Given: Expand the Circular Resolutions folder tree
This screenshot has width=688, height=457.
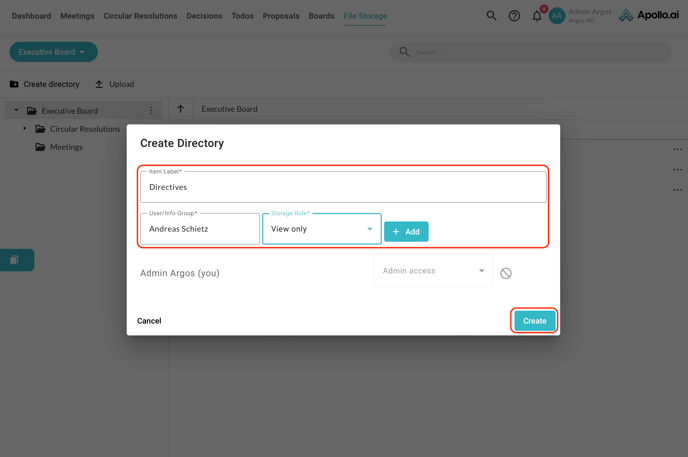Looking at the screenshot, I should coord(25,129).
